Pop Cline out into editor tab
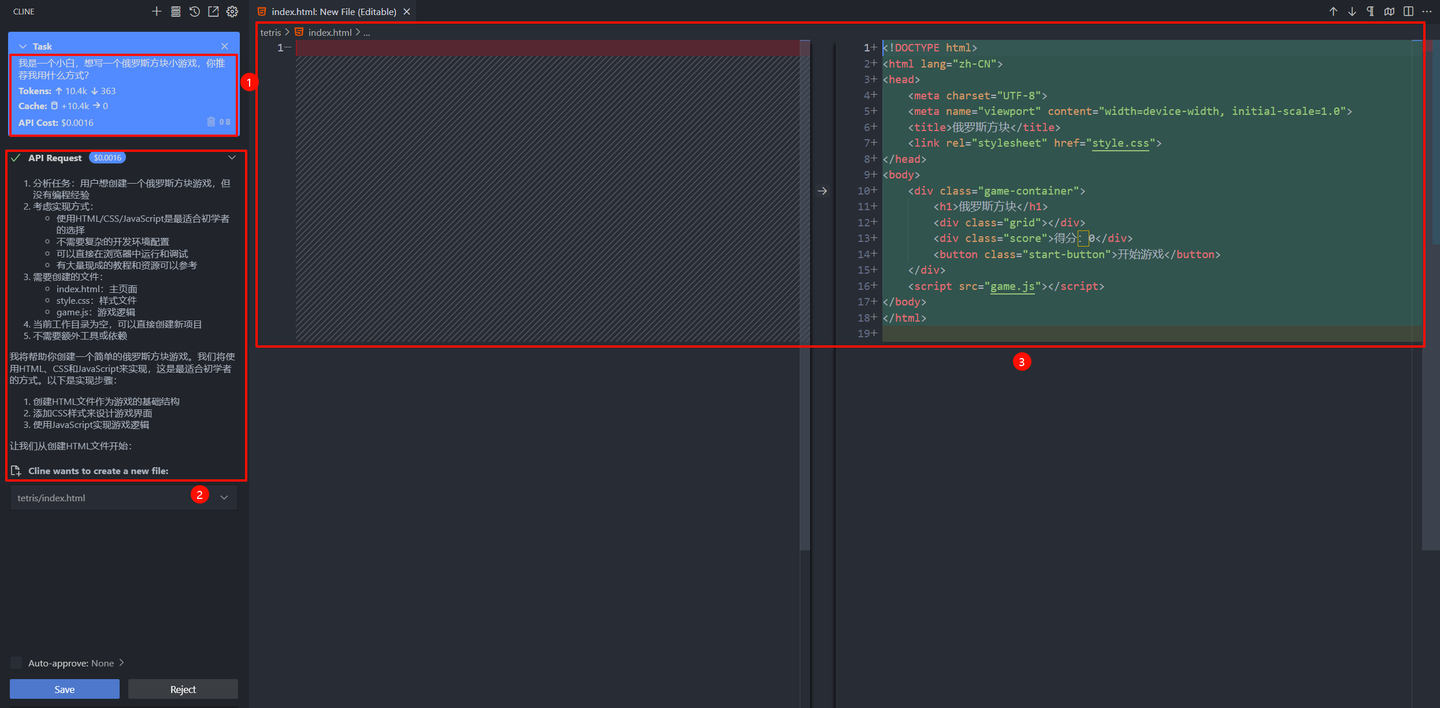Viewport: 1440px width, 708px height. [213, 12]
